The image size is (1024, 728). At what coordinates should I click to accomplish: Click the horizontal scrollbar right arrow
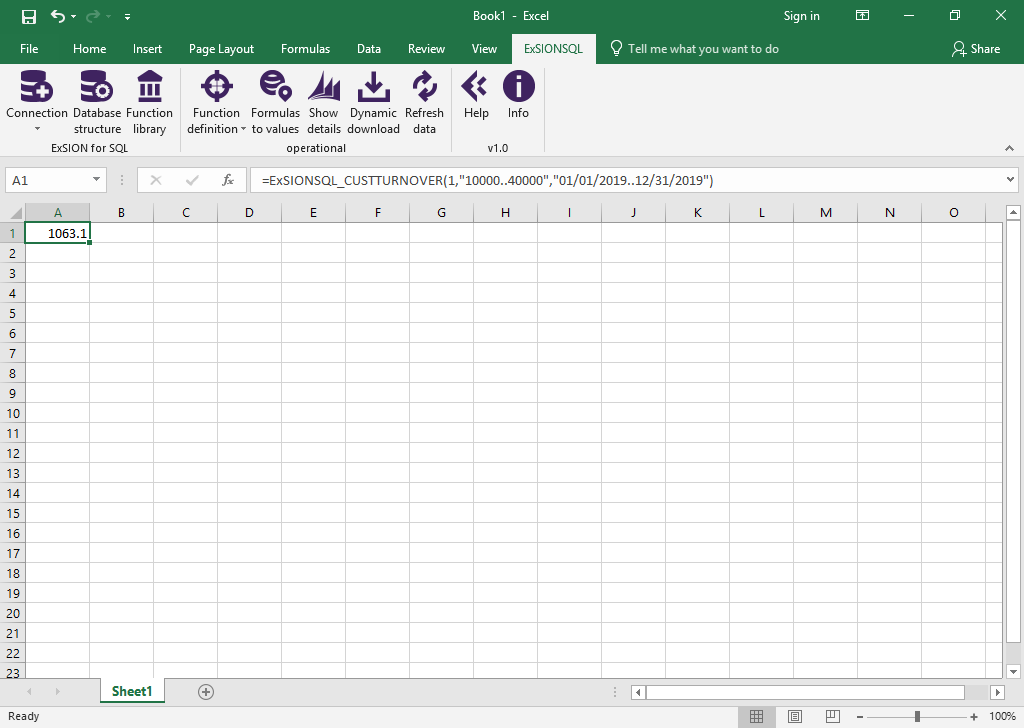(x=997, y=692)
